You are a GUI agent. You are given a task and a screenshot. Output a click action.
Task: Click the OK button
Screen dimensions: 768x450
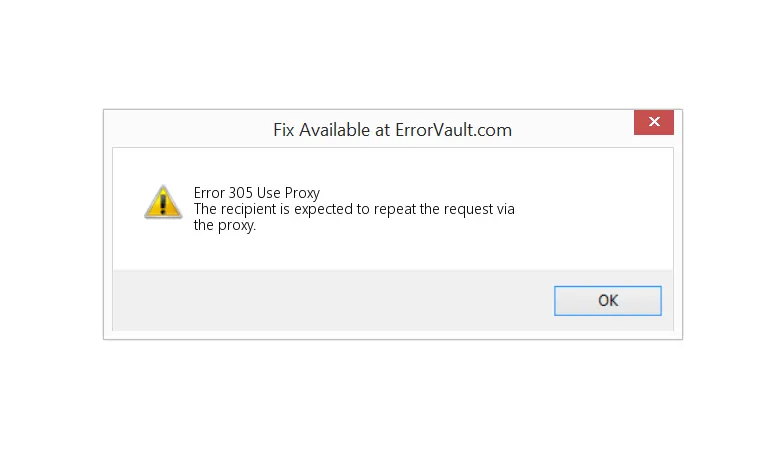coord(607,301)
